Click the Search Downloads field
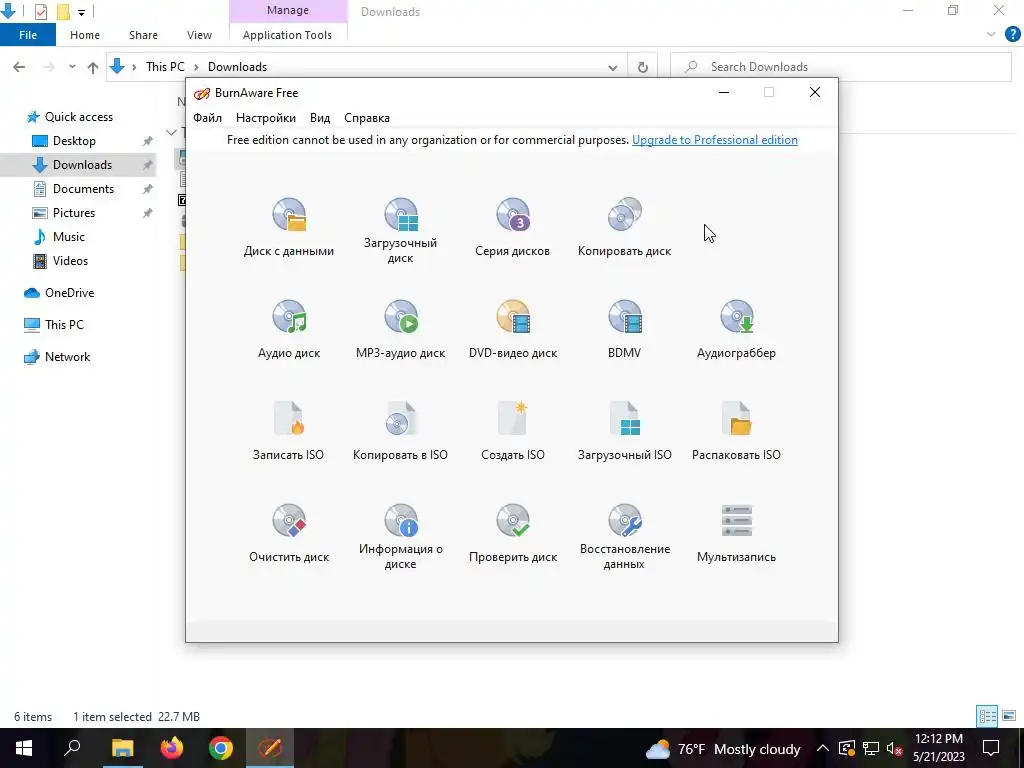Viewport: 1024px width, 768px height. coord(840,67)
